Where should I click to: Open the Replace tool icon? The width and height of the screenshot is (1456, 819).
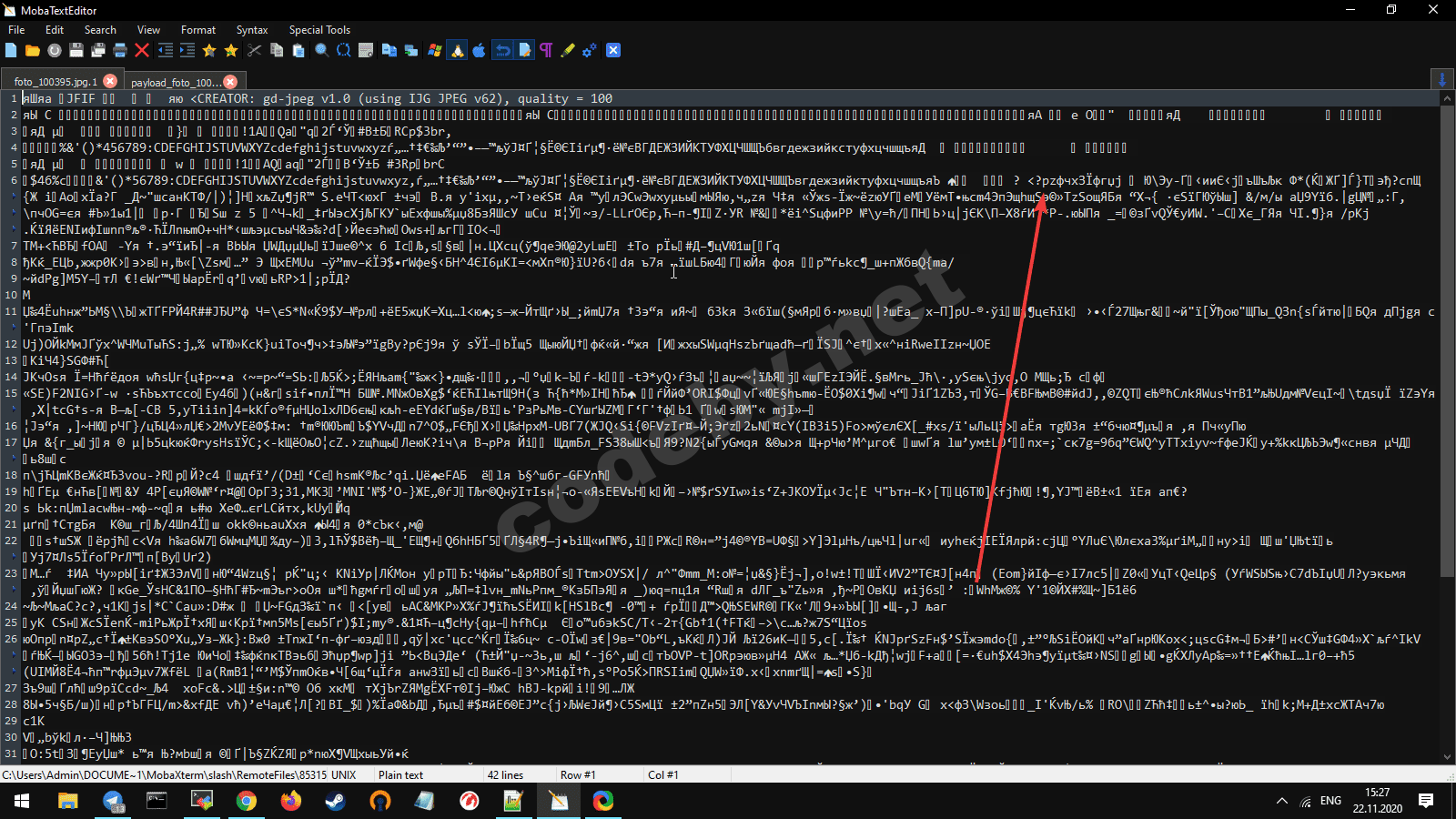(x=344, y=51)
